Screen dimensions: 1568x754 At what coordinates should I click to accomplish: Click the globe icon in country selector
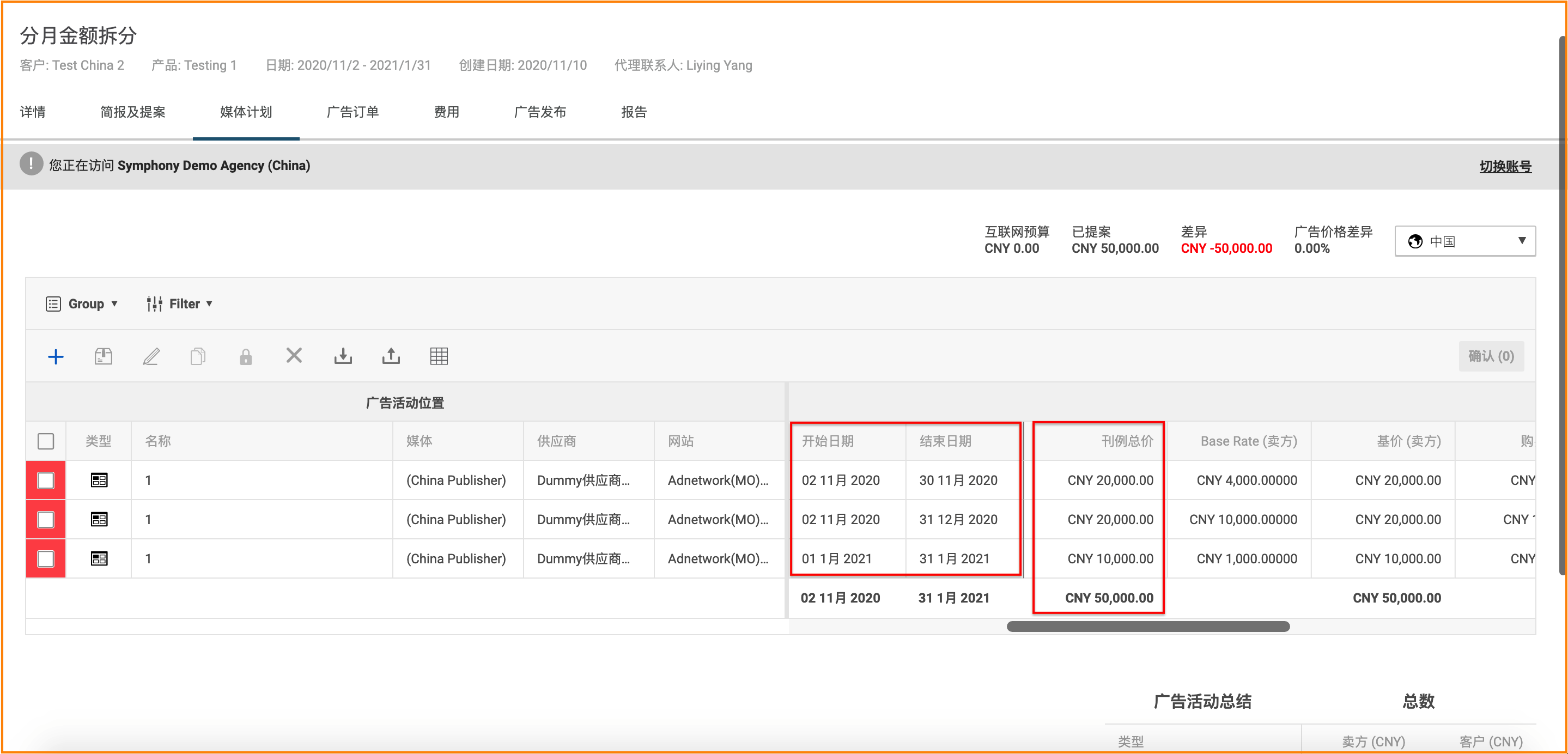coord(1415,241)
